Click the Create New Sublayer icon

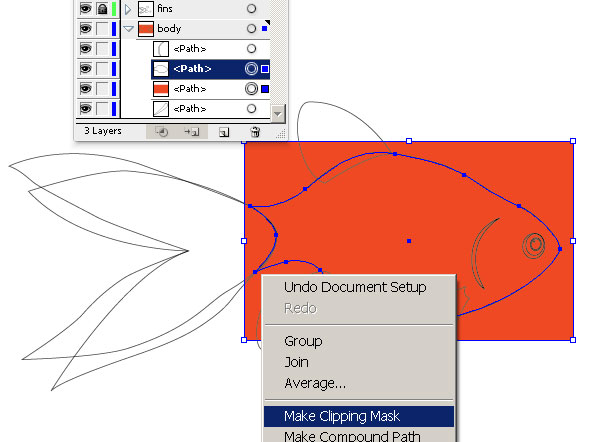[192, 132]
